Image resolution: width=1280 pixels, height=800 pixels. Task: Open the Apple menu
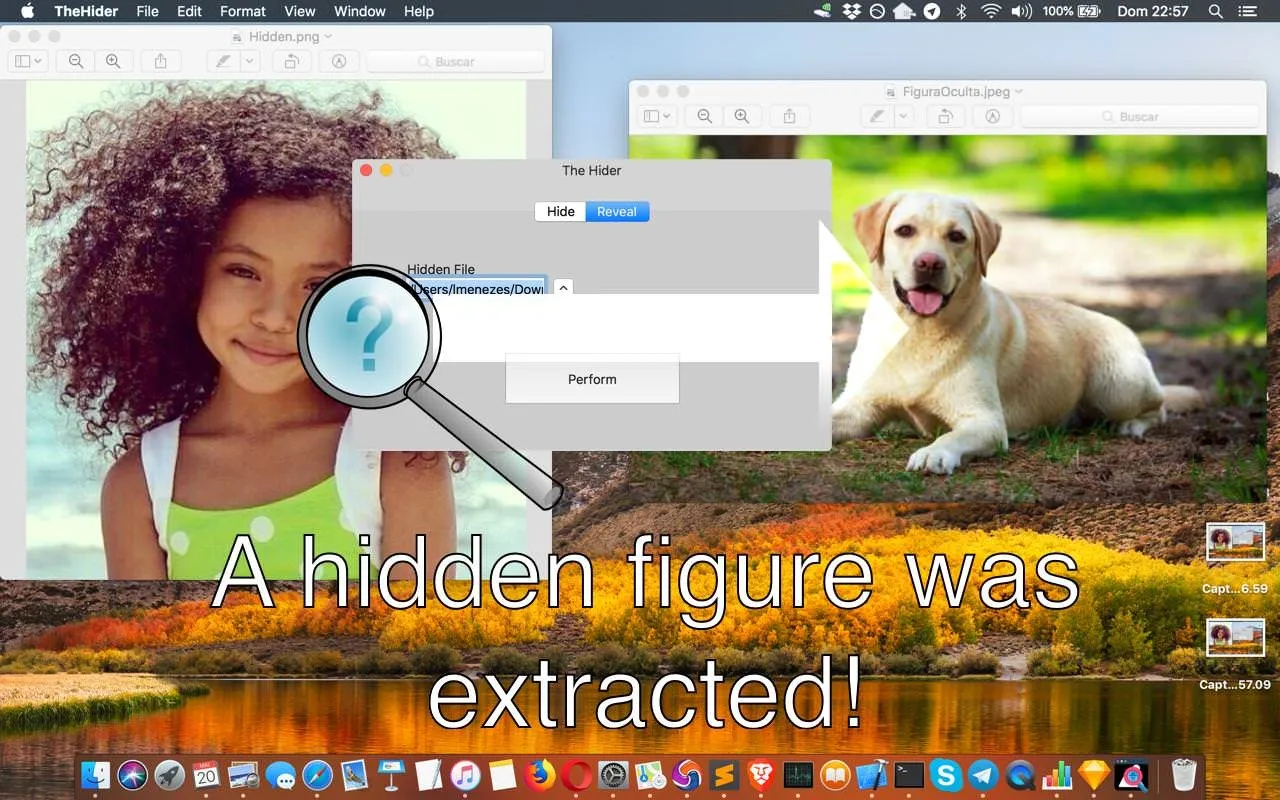[27, 11]
